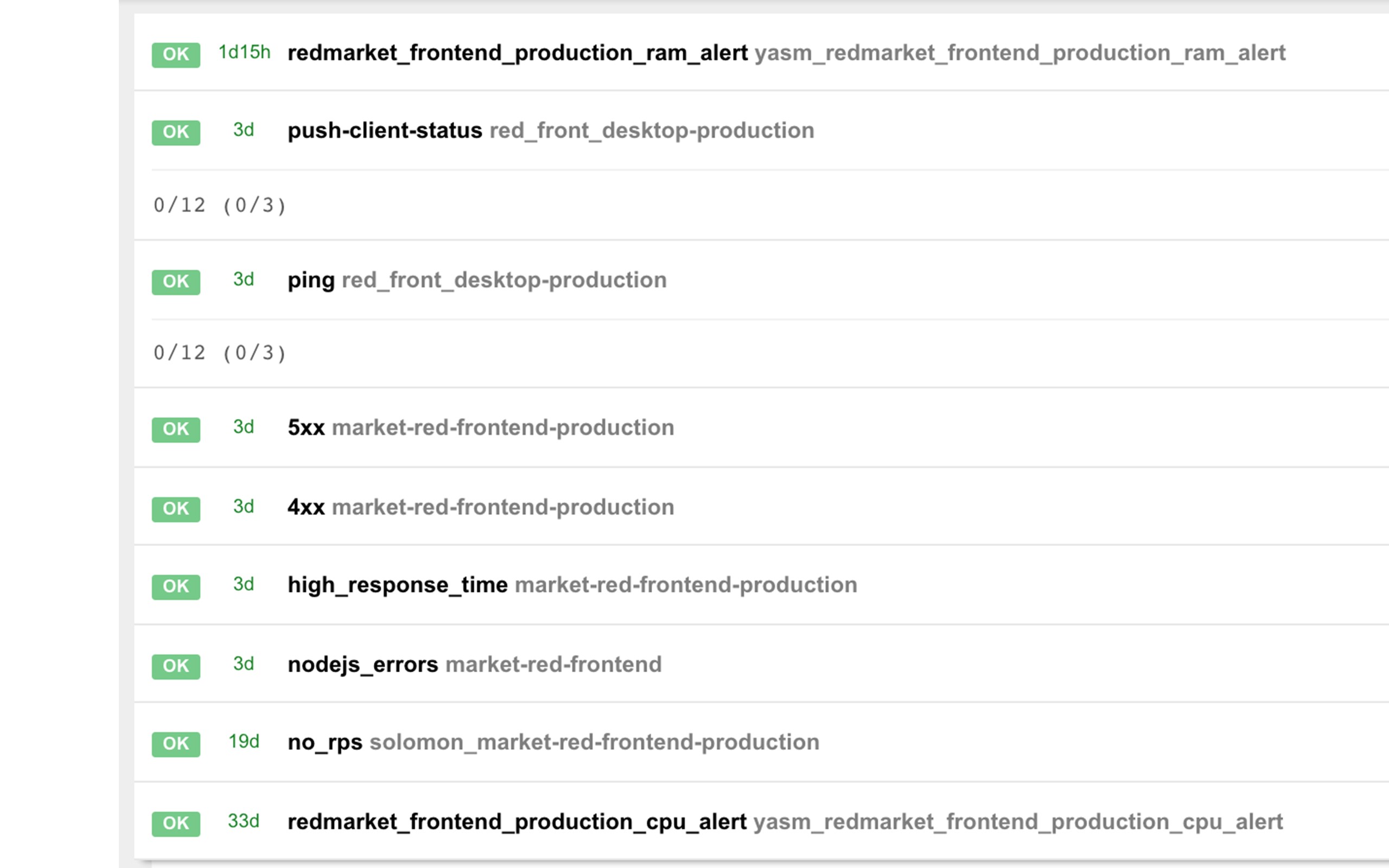Click the solomon_market-red-frontend-production host name
The width and height of the screenshot is (1389, 868).
pyautogui.click(x=594, y=742)
